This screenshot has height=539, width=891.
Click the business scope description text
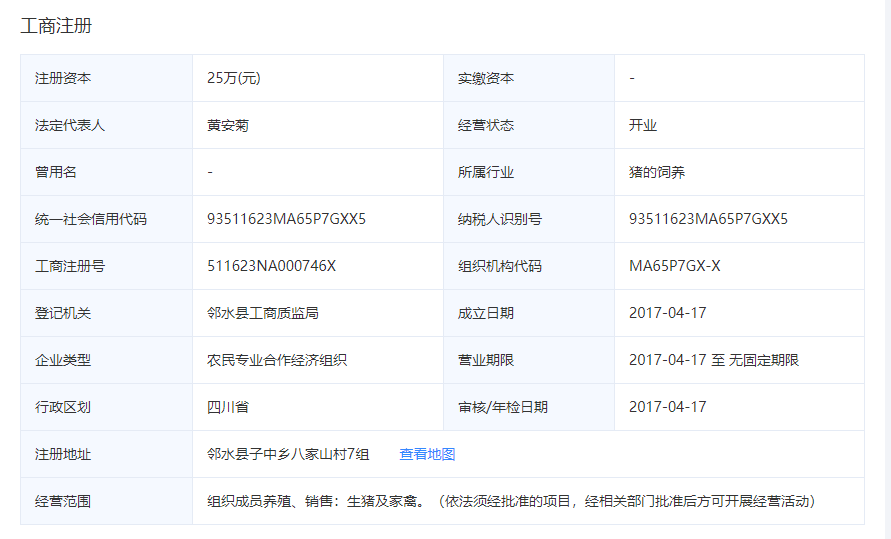pyautogui.click(x=510, y=501)
